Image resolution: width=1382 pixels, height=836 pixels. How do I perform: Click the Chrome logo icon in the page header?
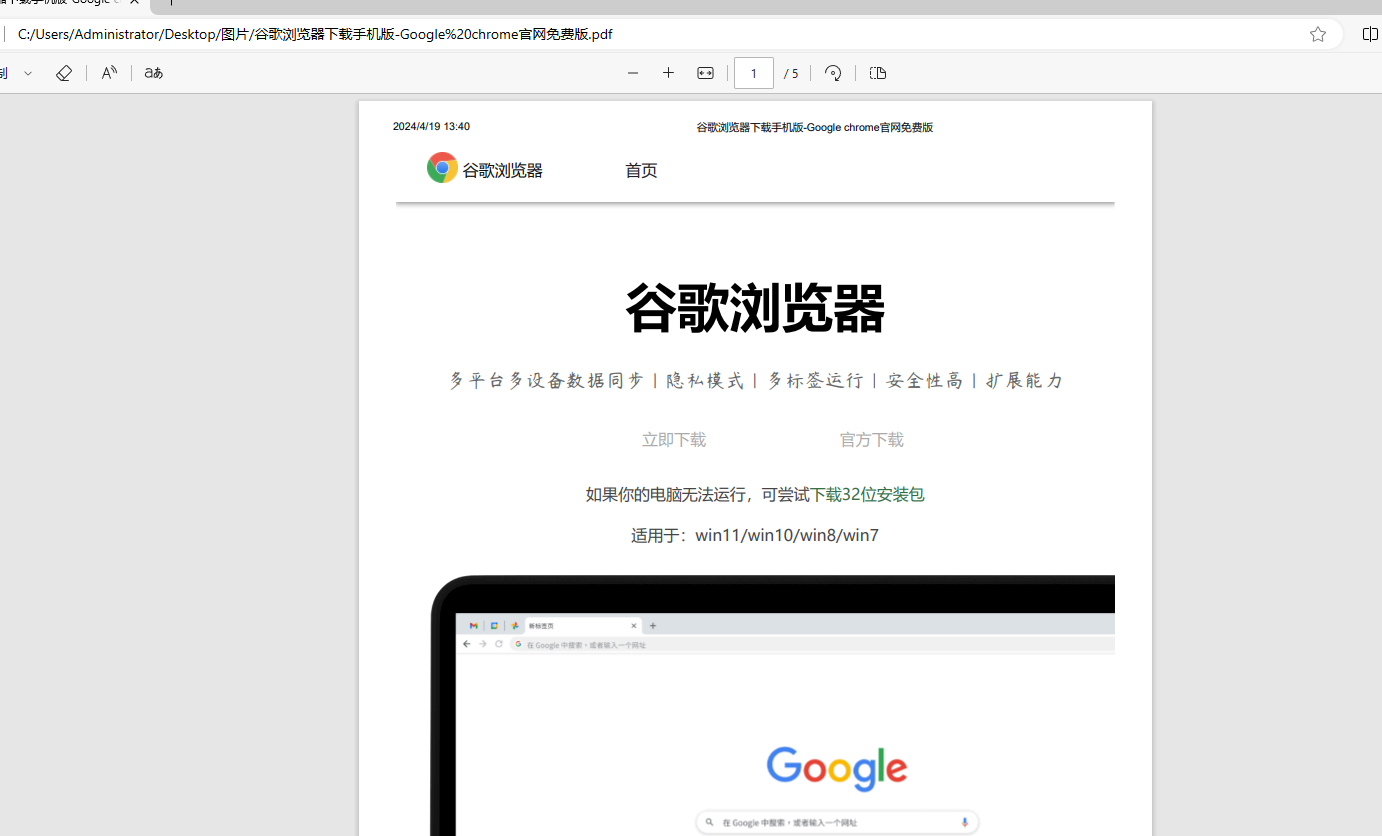(x=442, y=168)
